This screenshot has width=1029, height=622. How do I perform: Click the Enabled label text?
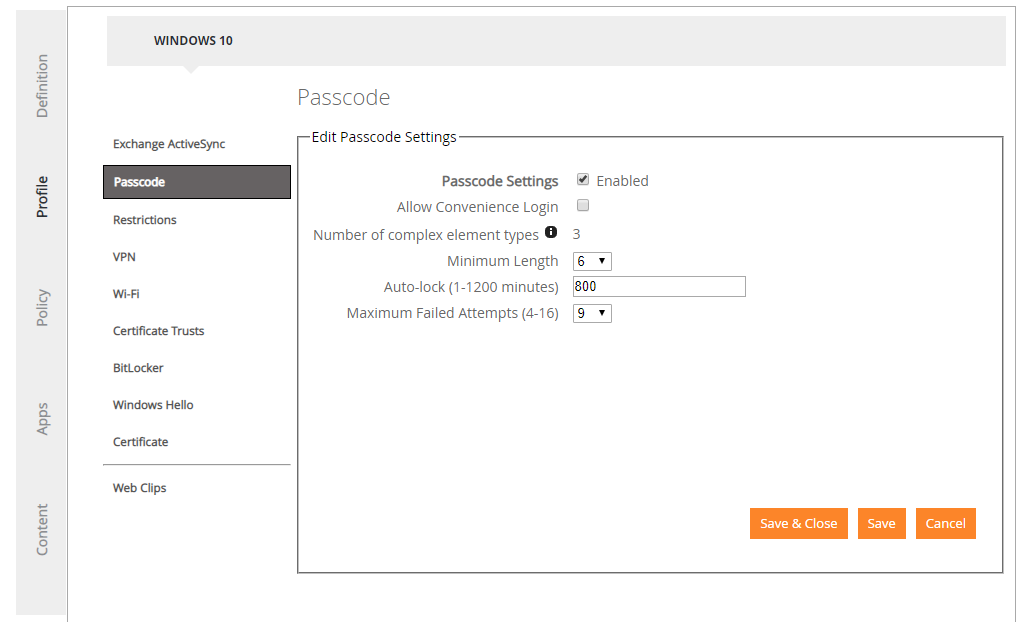[x=622, y=180]
